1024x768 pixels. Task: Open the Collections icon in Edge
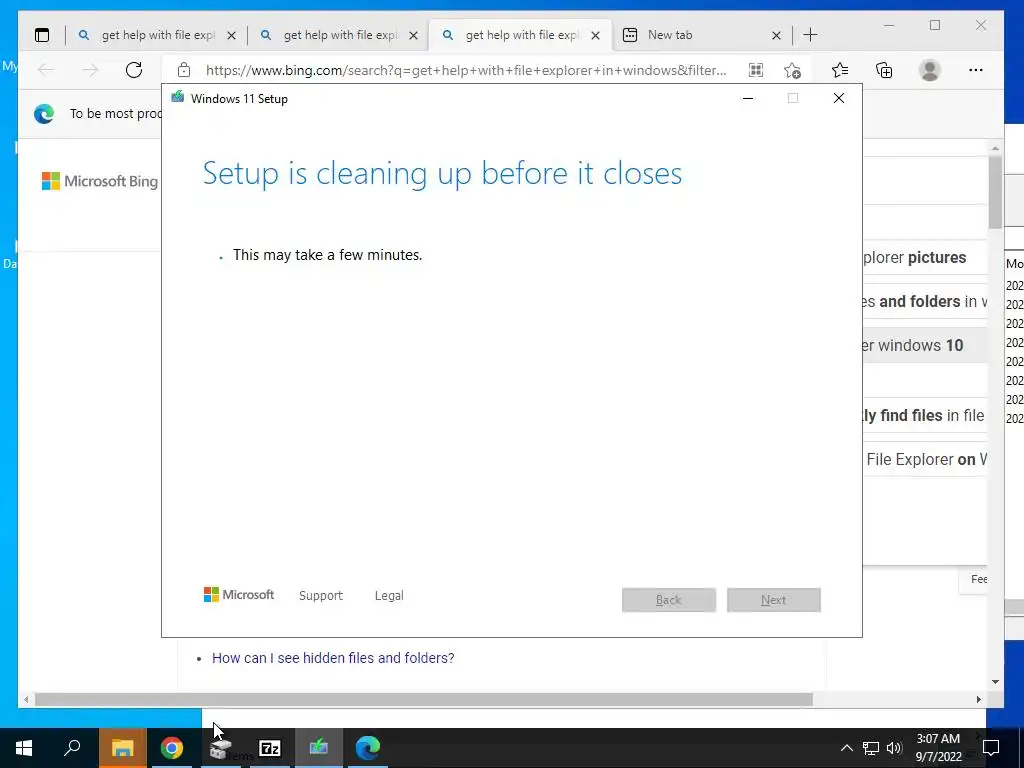point(884,70)
